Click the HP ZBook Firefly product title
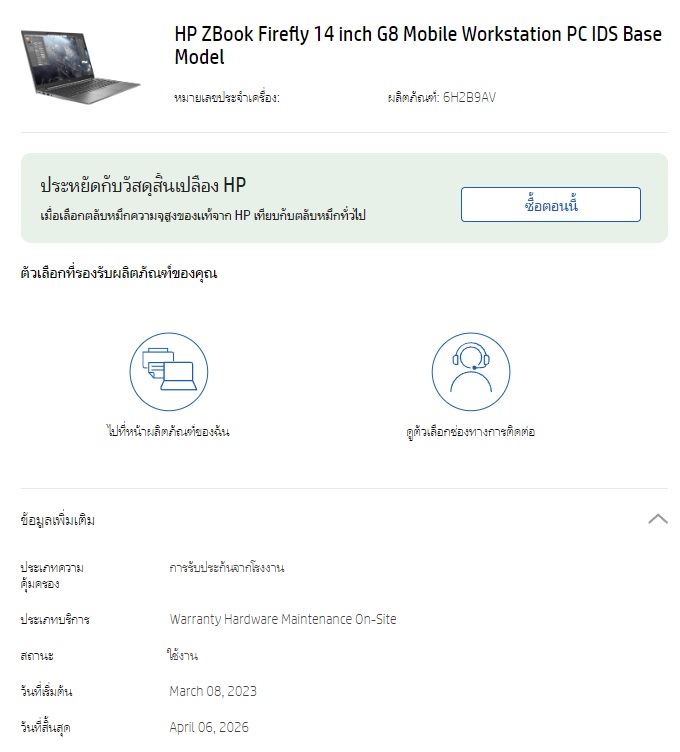The width and height of the screenshot is (680, 752). coord(418,46)
